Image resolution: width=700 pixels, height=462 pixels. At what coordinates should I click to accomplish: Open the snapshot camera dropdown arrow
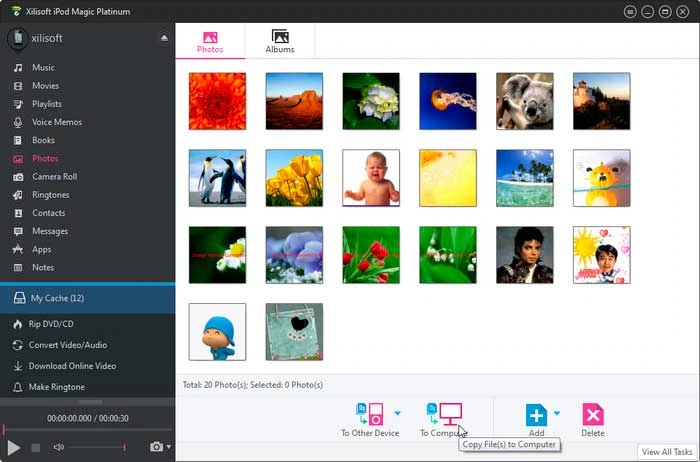coord(169,447)
